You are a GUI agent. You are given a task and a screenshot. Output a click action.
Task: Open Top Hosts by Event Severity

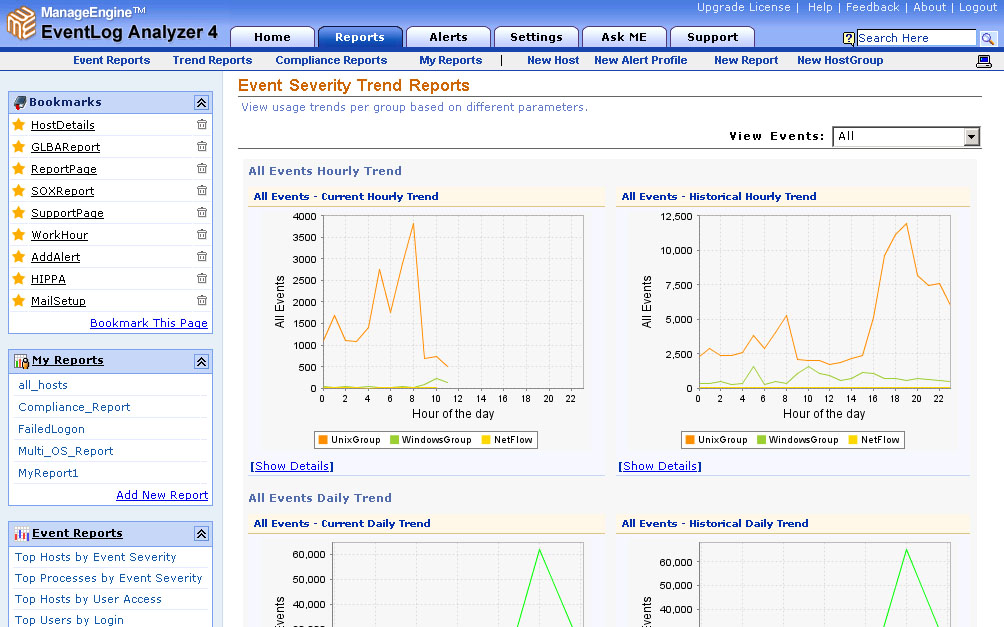coord(95,557)
